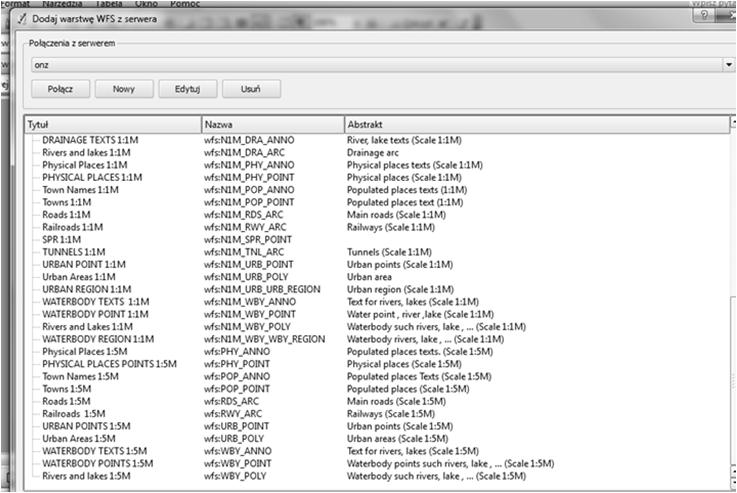Open the onz server connection dropdown
737x493 pixels.
point(728,64)
